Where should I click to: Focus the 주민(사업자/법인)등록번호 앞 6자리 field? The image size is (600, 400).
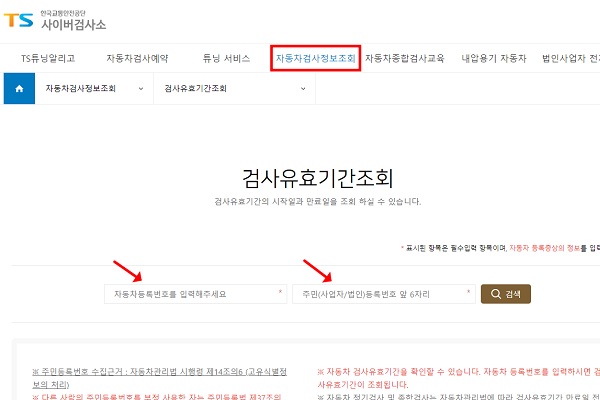pyautogui.click(x=384, y=294)
